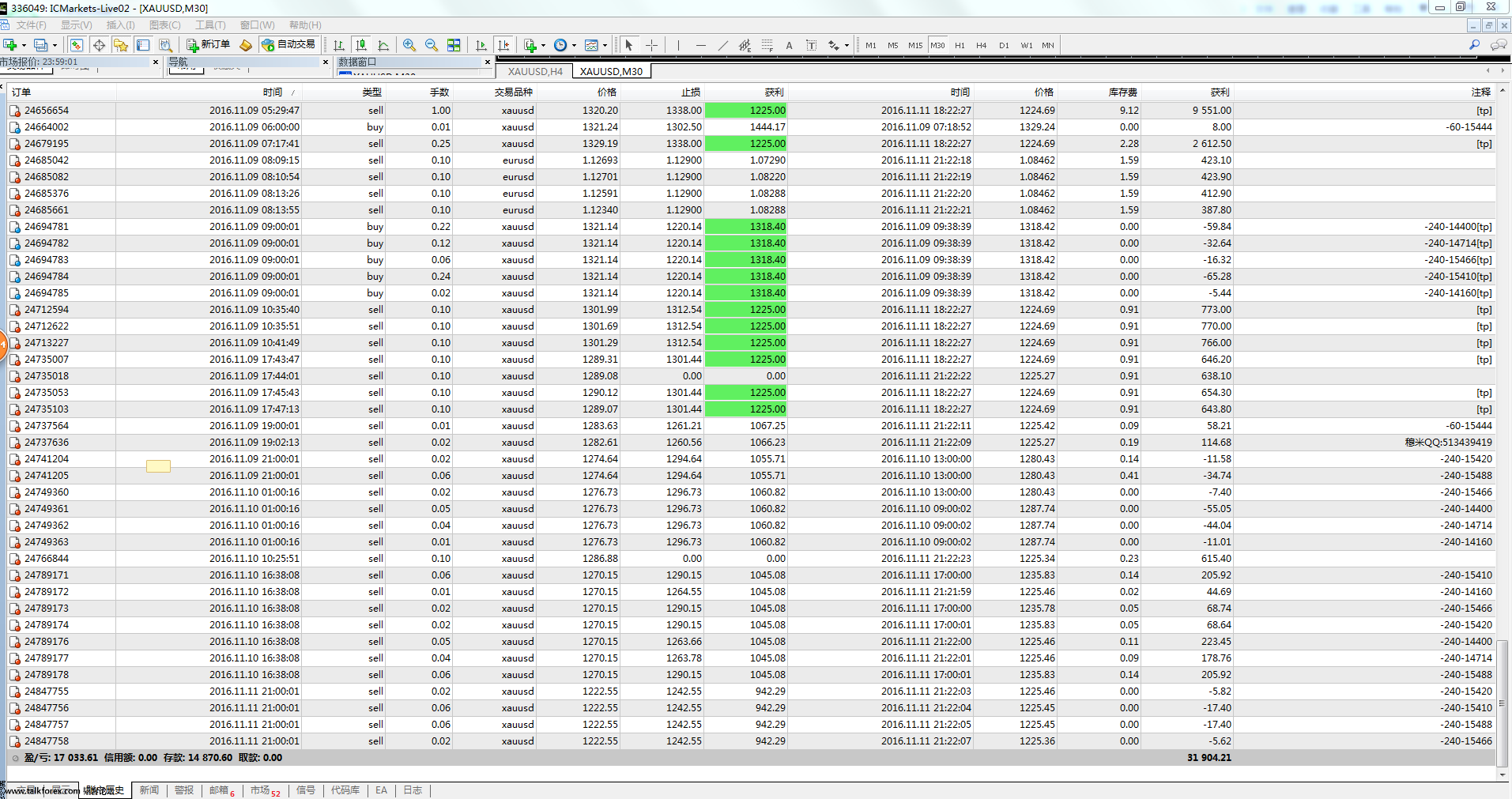The width and height of the screenshot is (1512, 799).
Task: Switch to M5 timeframe
Action: [x=892, y=45]
